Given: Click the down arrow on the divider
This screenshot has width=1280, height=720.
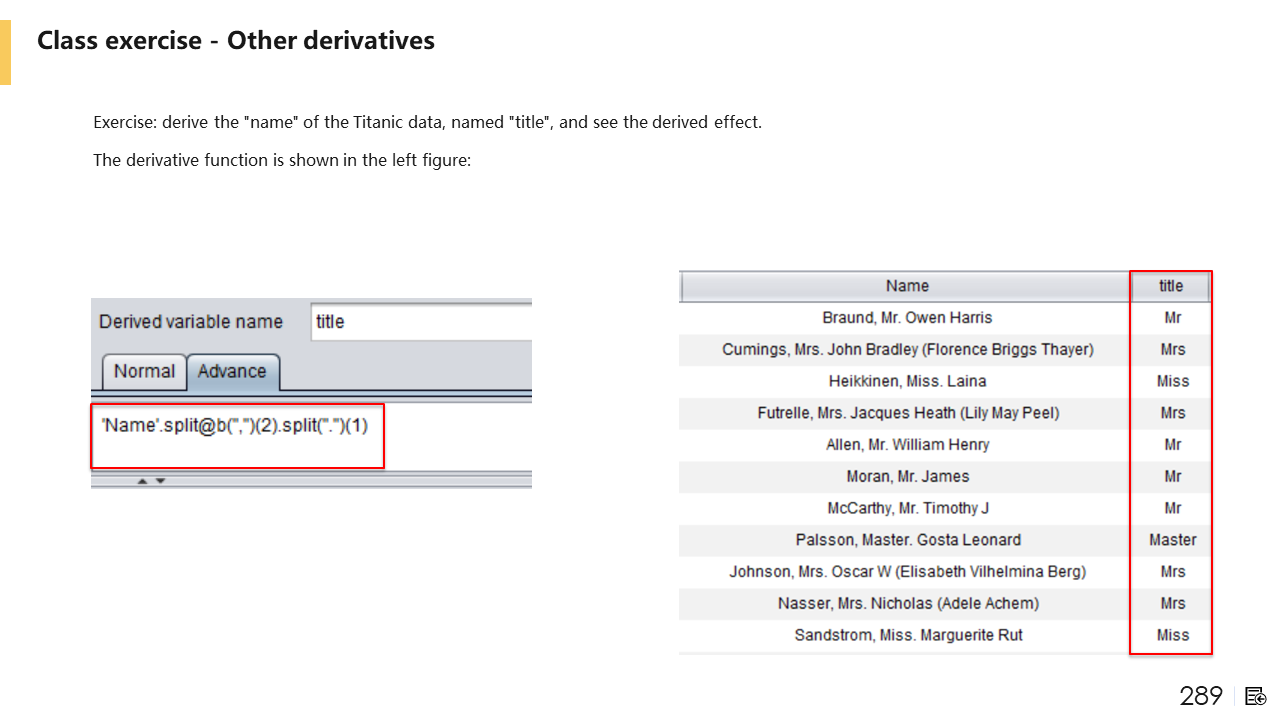Looking at the screenshot, I should coord(160,481).
